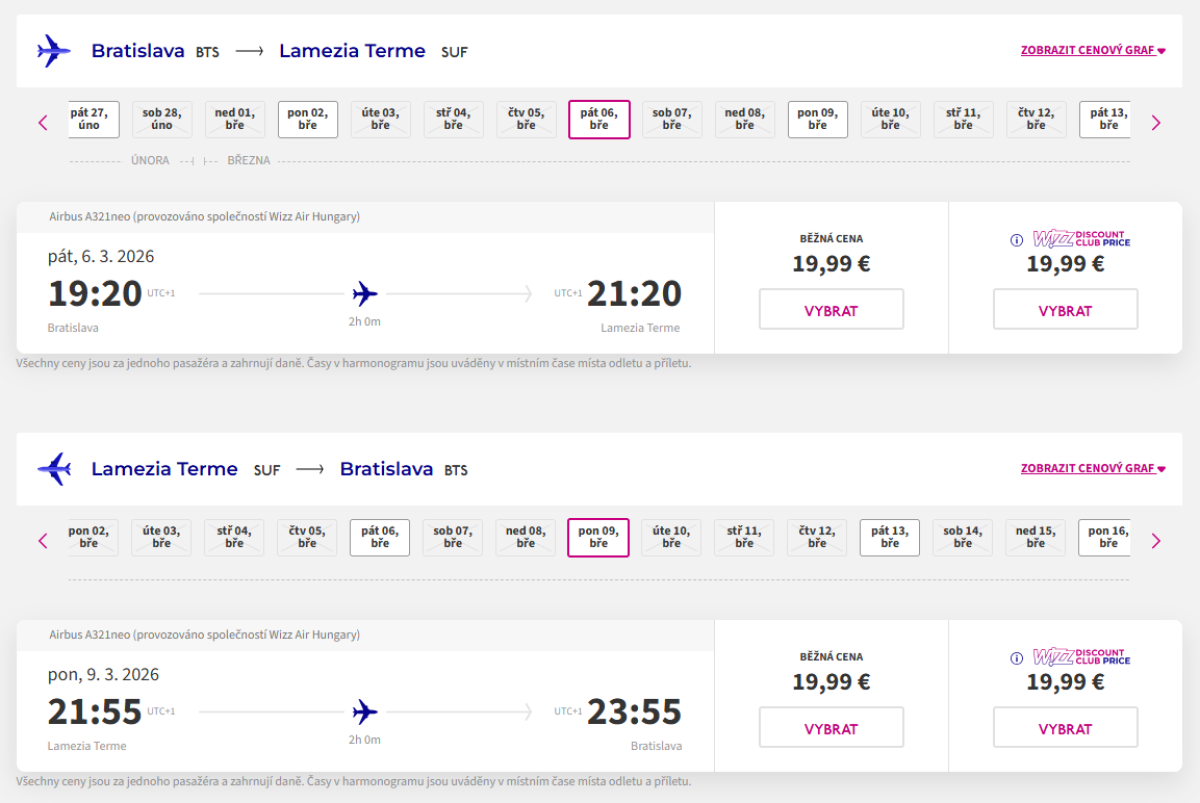The width and height of the screenshot is (1200, 803).
Task: Select outbound date pon 09, bře
Action: [x=817, y=119]
